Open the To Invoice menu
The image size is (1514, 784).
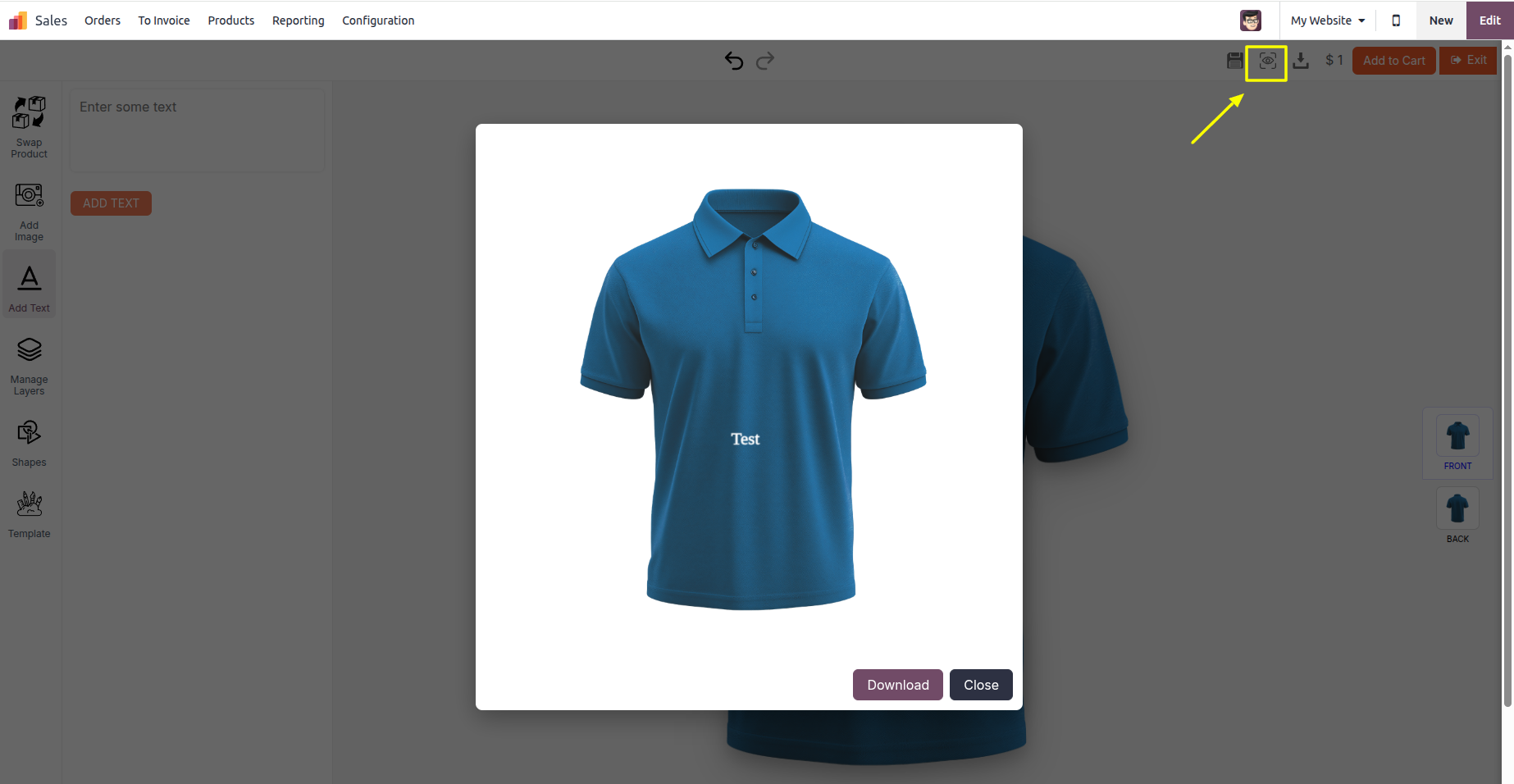[164, 21]
